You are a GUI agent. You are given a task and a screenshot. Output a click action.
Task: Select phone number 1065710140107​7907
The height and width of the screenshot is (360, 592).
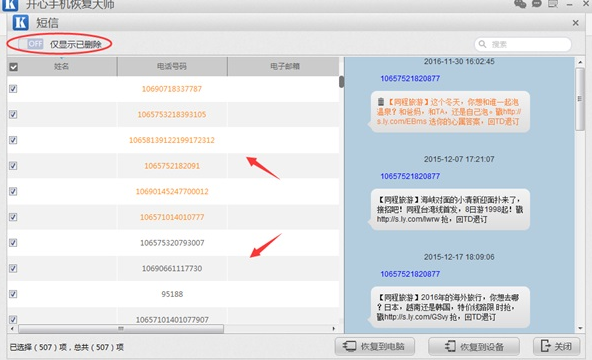(x=172, y=320)
